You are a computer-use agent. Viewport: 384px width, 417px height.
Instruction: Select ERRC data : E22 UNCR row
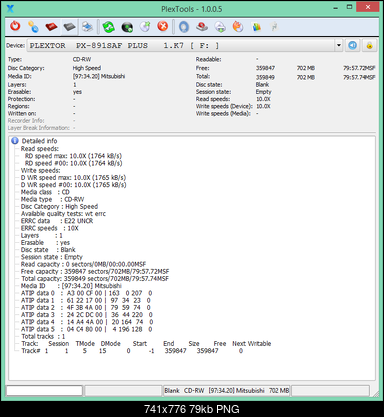pyautogui.click(x=57, y=221)
